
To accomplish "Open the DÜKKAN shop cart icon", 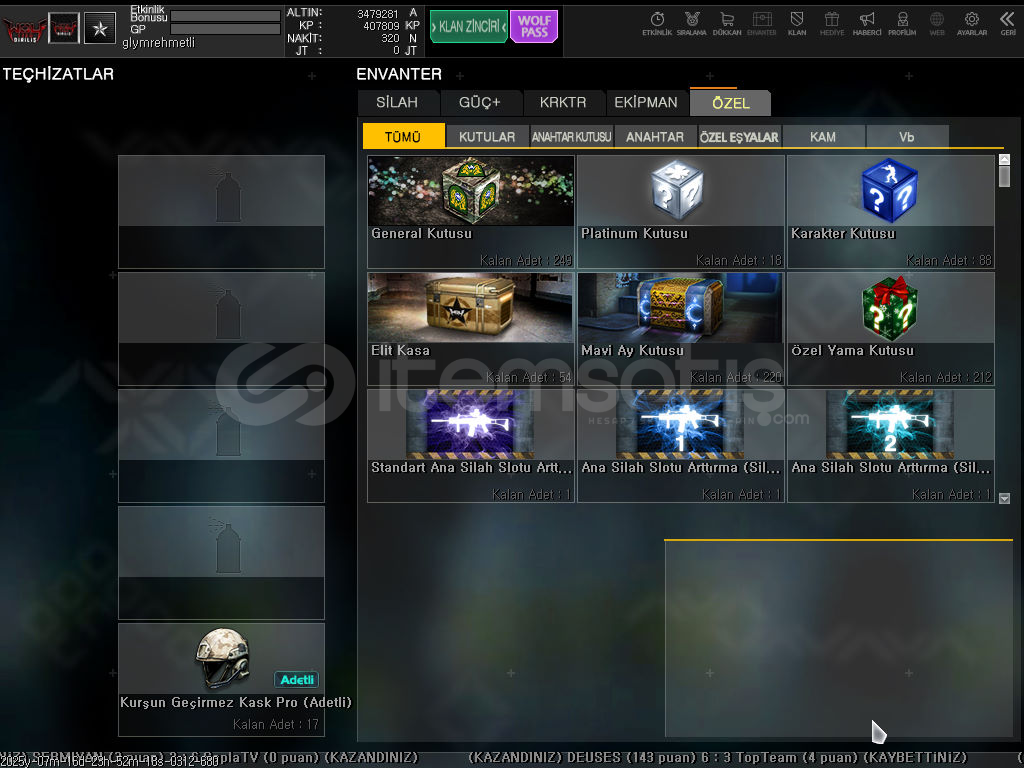I will pos(727,24).
